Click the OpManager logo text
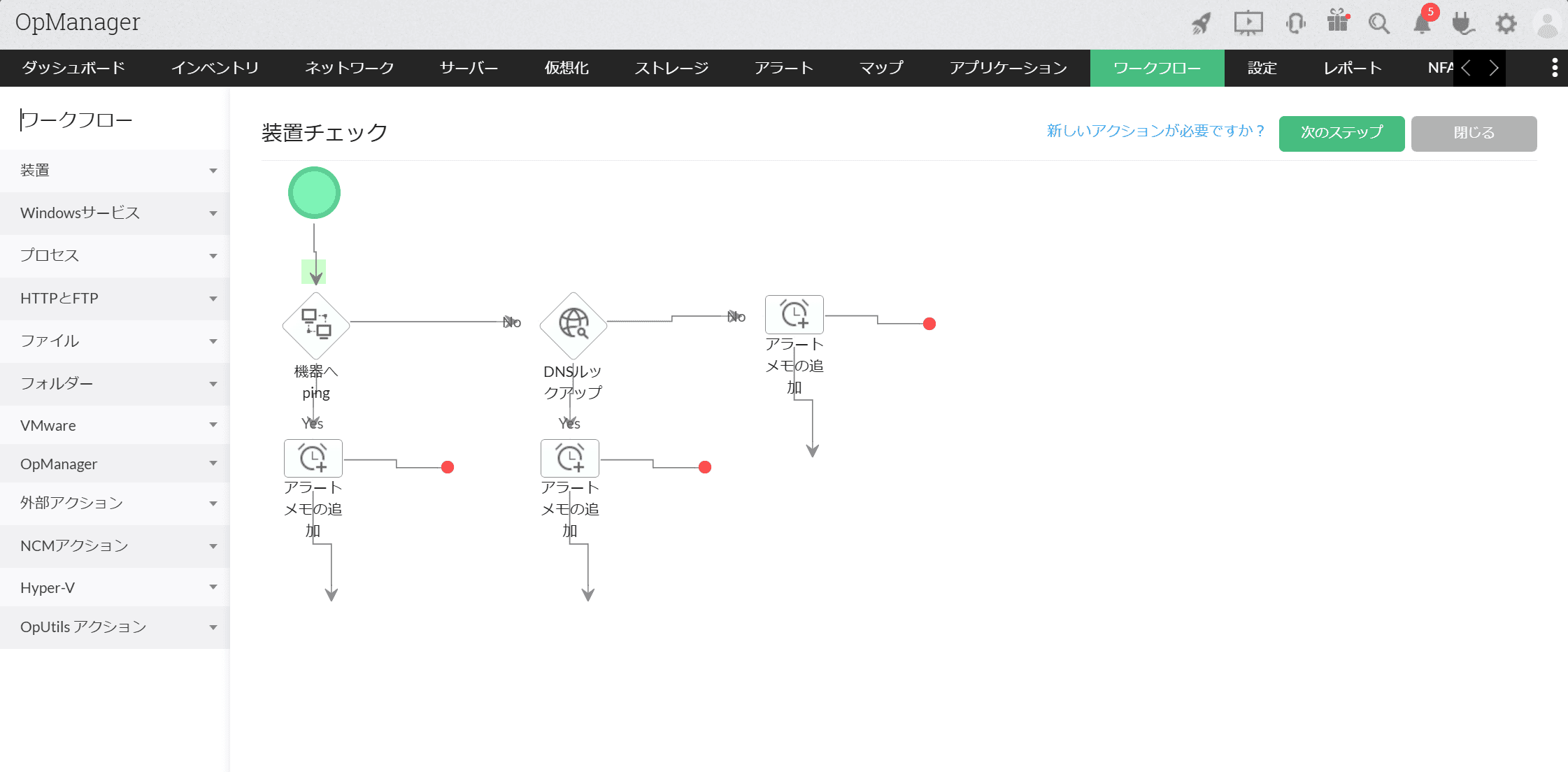This screenshot has height=772, width=1568. [78, 22]
